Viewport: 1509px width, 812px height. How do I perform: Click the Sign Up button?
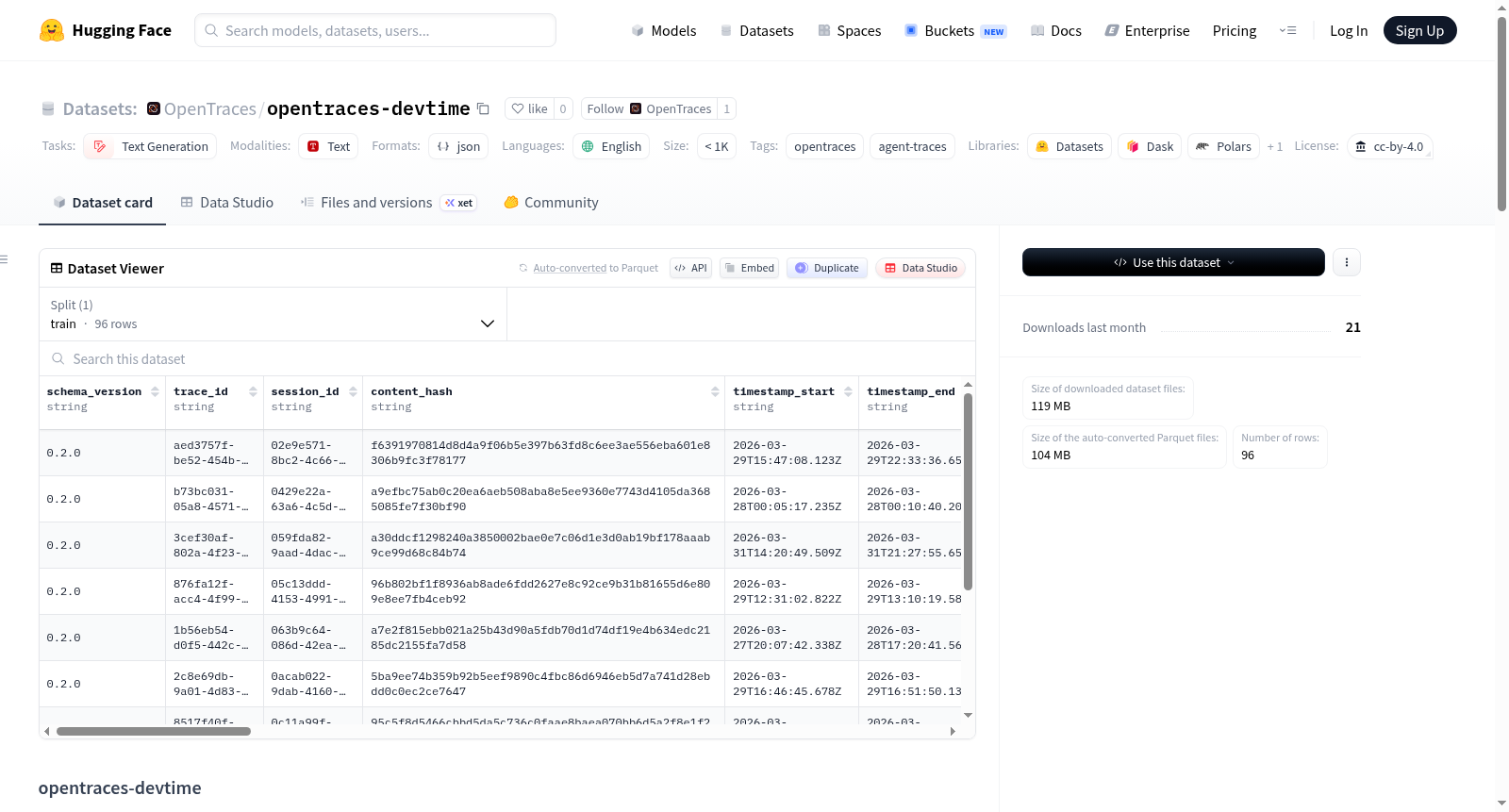point(1419,30)
